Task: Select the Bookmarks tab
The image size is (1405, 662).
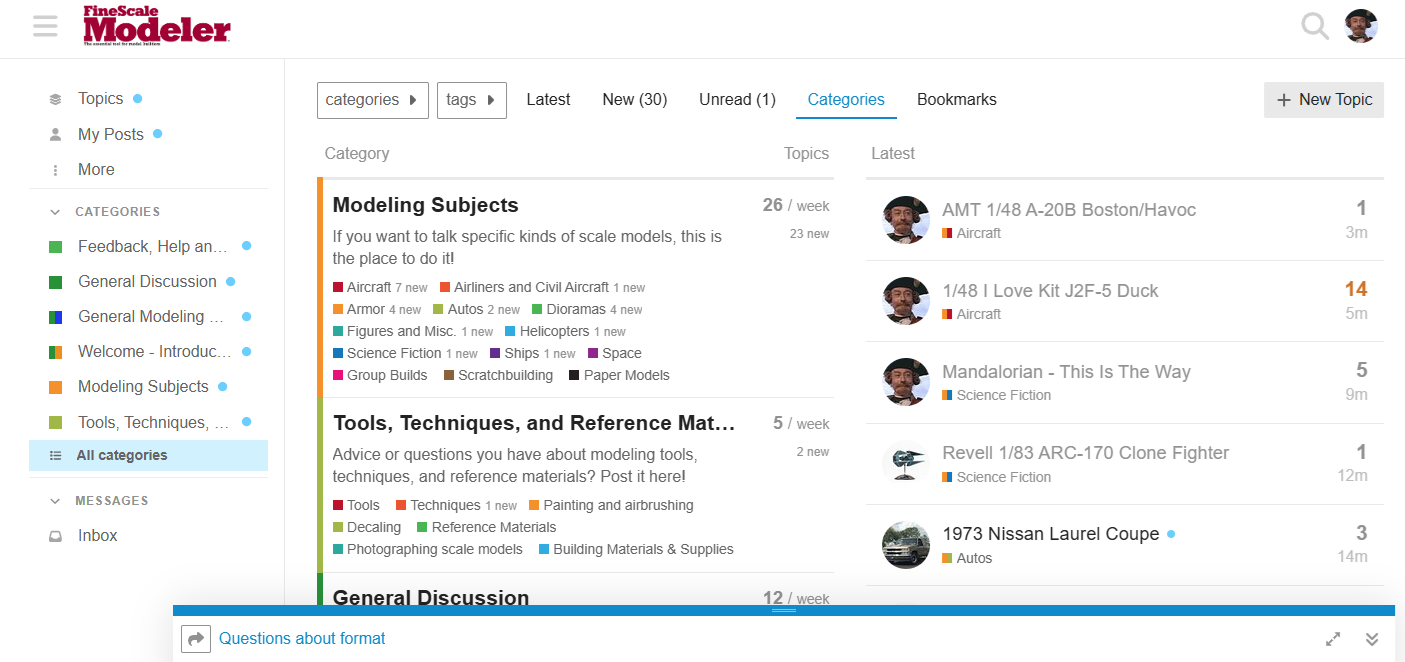Action: 956,100
